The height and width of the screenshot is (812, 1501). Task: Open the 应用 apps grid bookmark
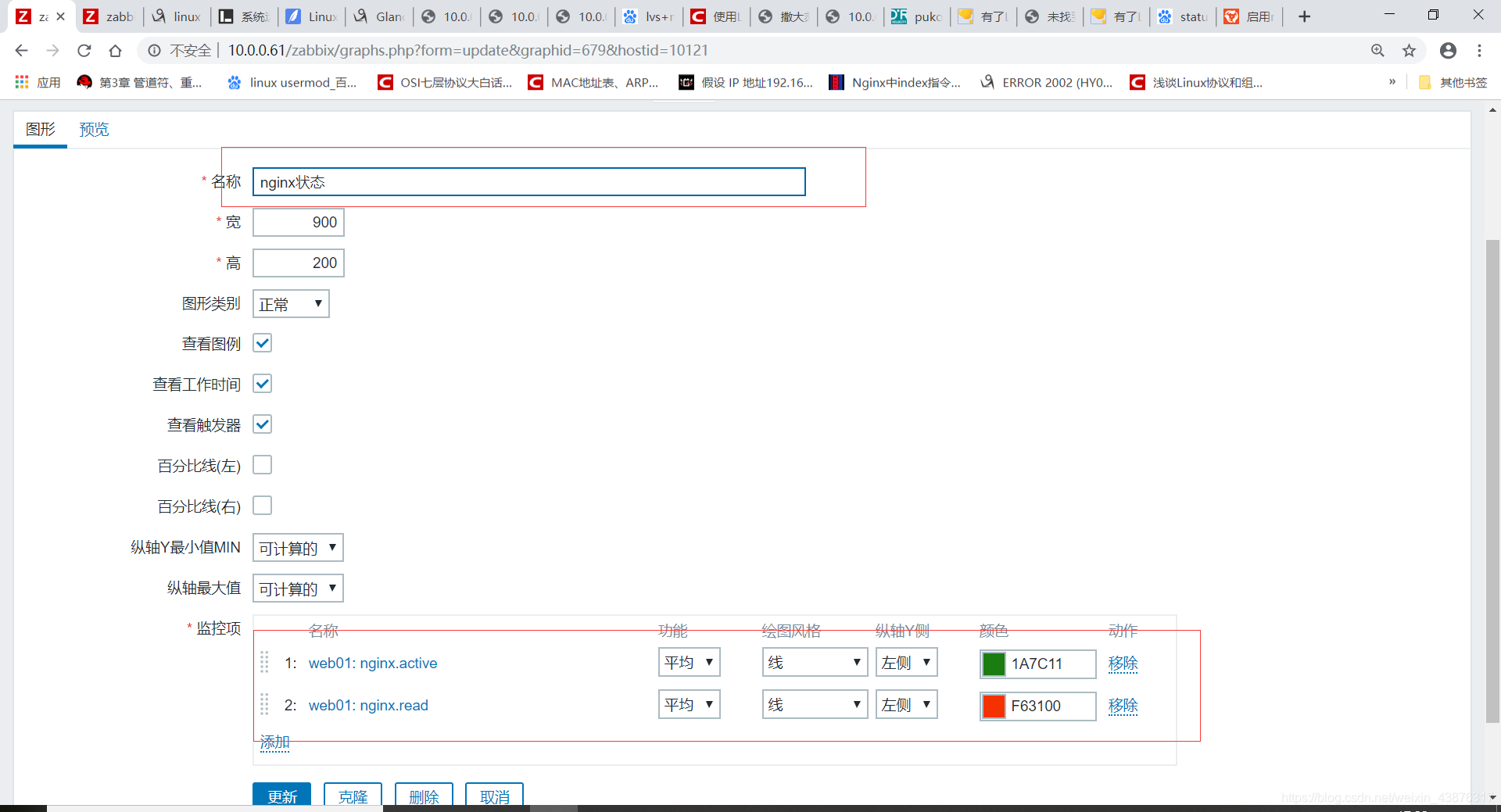coord(38,82)
